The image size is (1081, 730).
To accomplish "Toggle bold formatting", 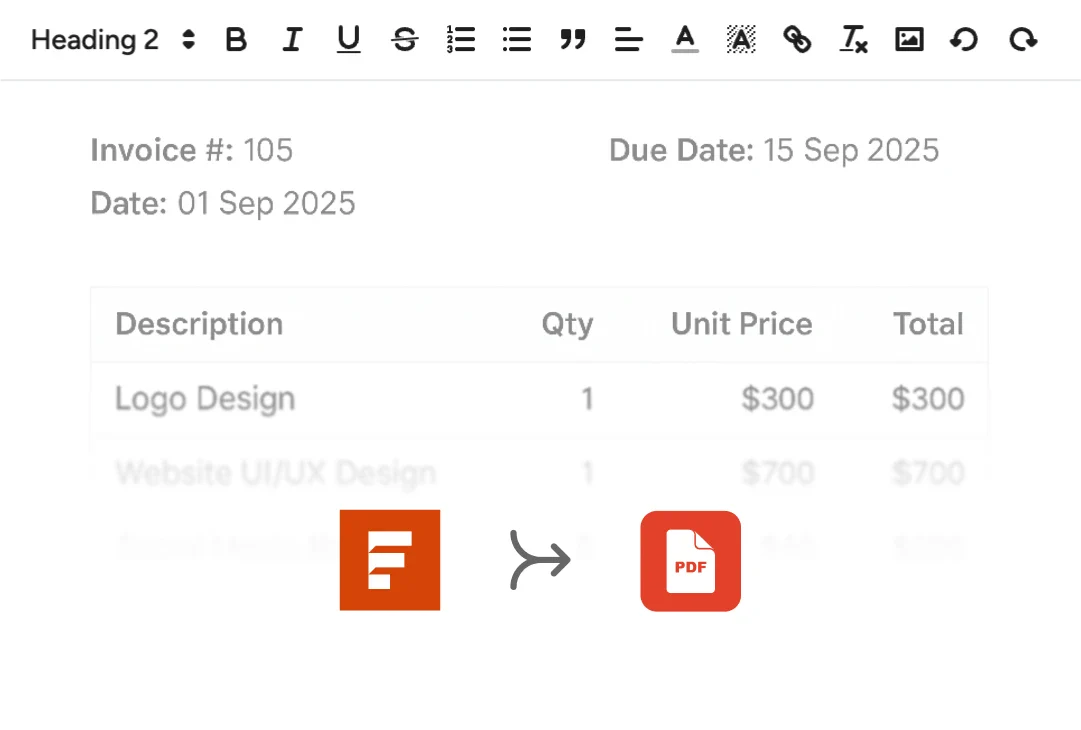I will [236, 40].
